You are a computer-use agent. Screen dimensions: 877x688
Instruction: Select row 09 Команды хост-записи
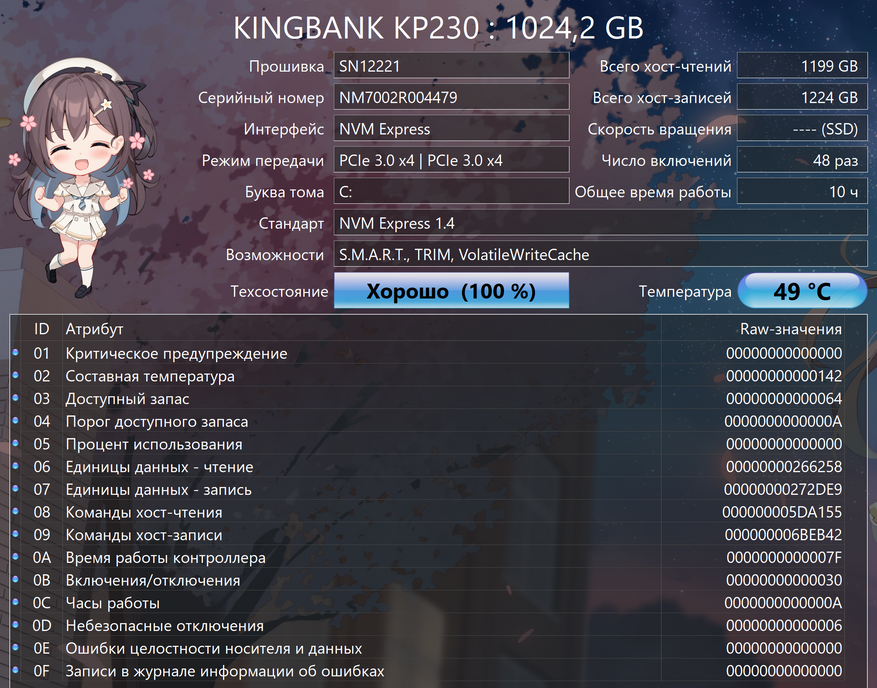click(x=438, y=535)
